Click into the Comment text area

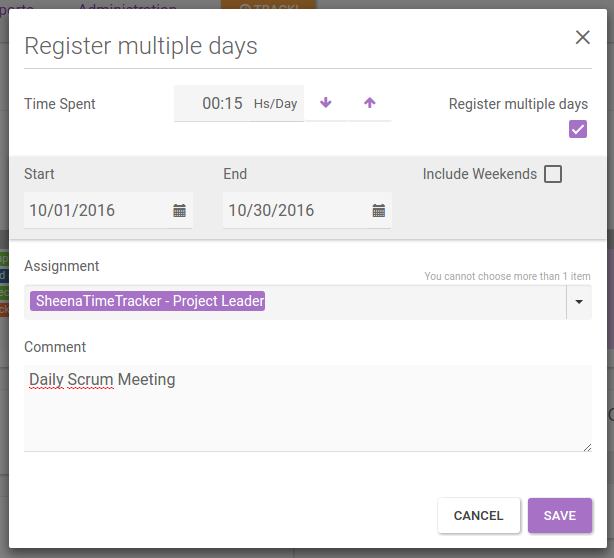[x=308, y=408]
